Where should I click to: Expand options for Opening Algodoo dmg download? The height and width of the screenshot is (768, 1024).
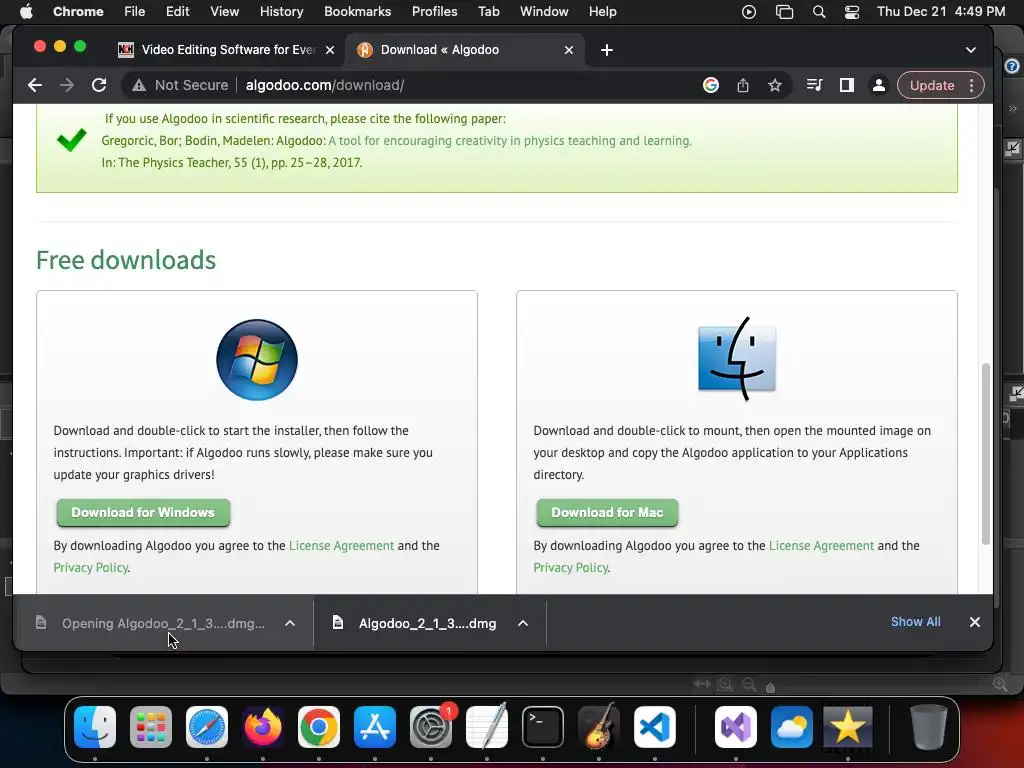290,623
